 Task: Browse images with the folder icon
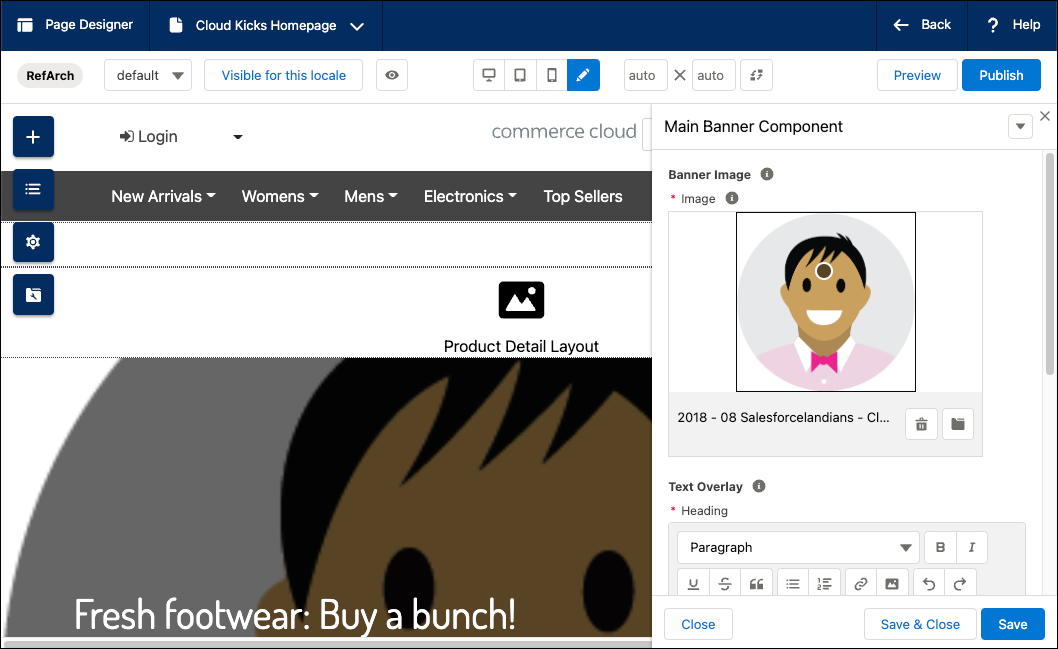(x=957, y=424)
